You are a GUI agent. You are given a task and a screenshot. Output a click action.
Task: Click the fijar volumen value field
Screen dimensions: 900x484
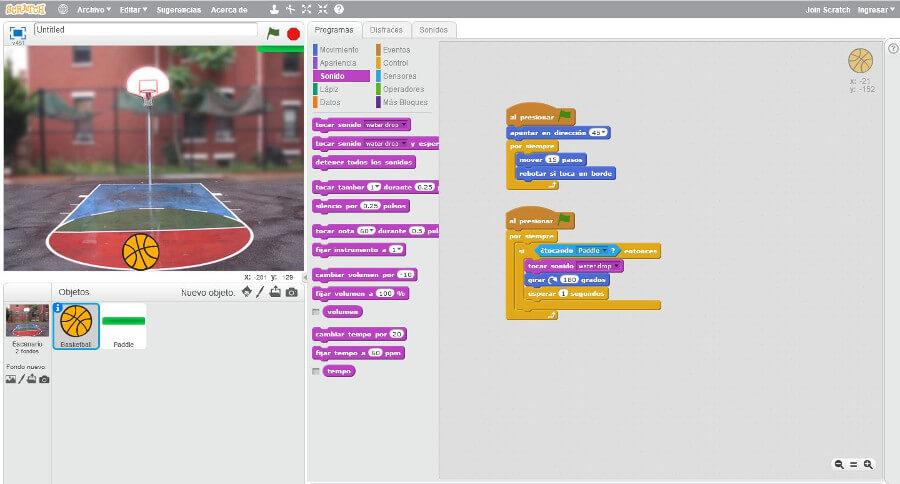(x=385, y=293)
